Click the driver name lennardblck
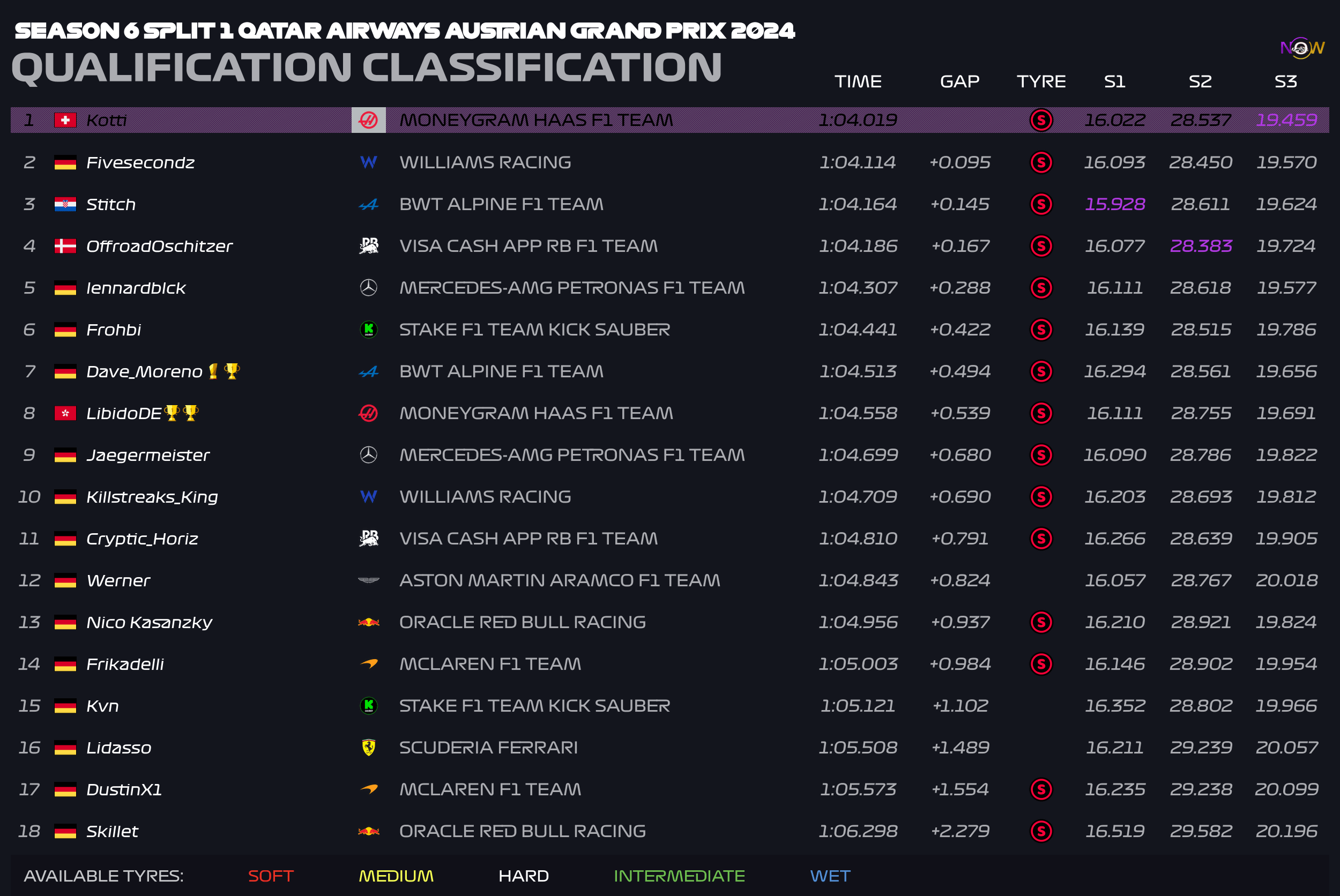 136,288
